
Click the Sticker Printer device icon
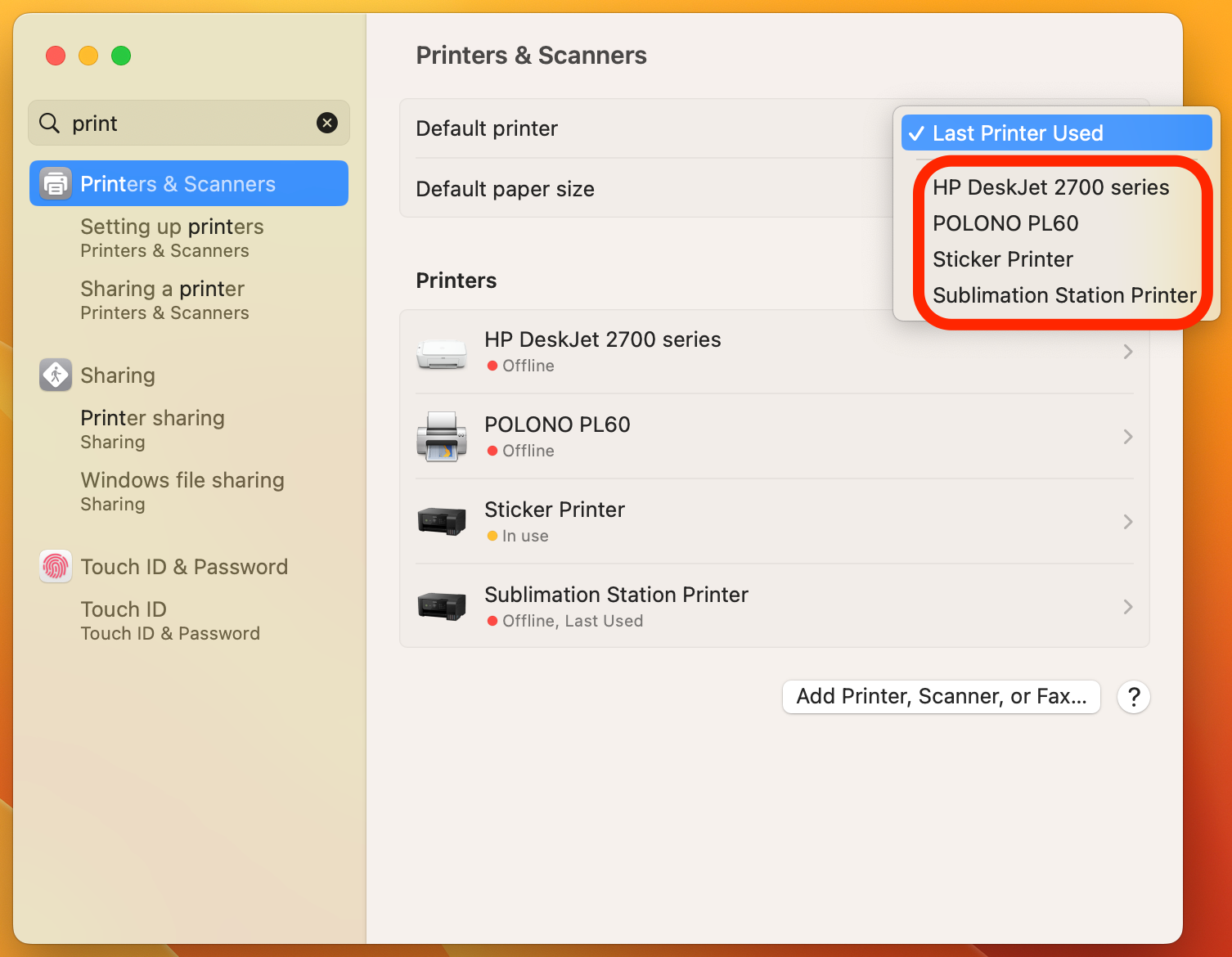pyautogui.click(x=442, y=522)
